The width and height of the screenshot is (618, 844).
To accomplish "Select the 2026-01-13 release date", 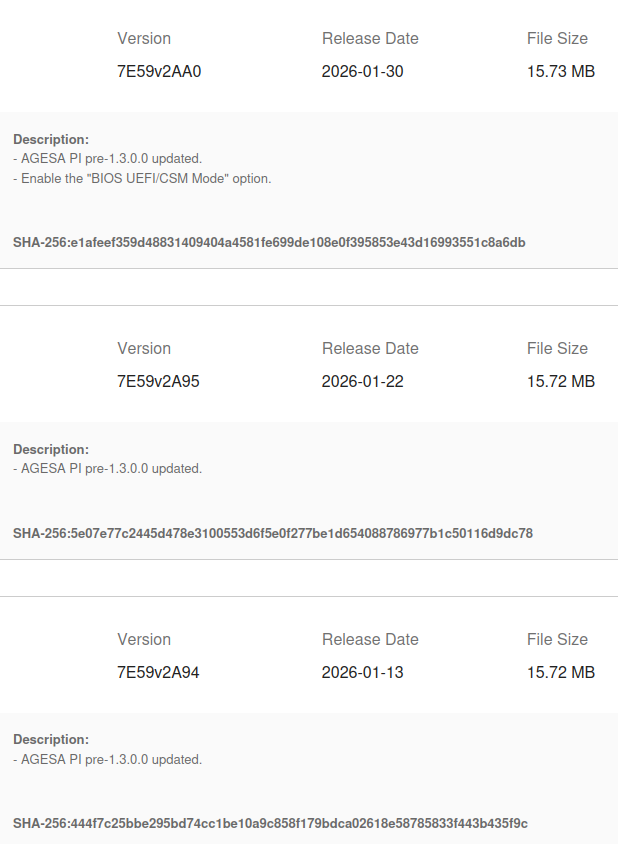I will [362, 672].
